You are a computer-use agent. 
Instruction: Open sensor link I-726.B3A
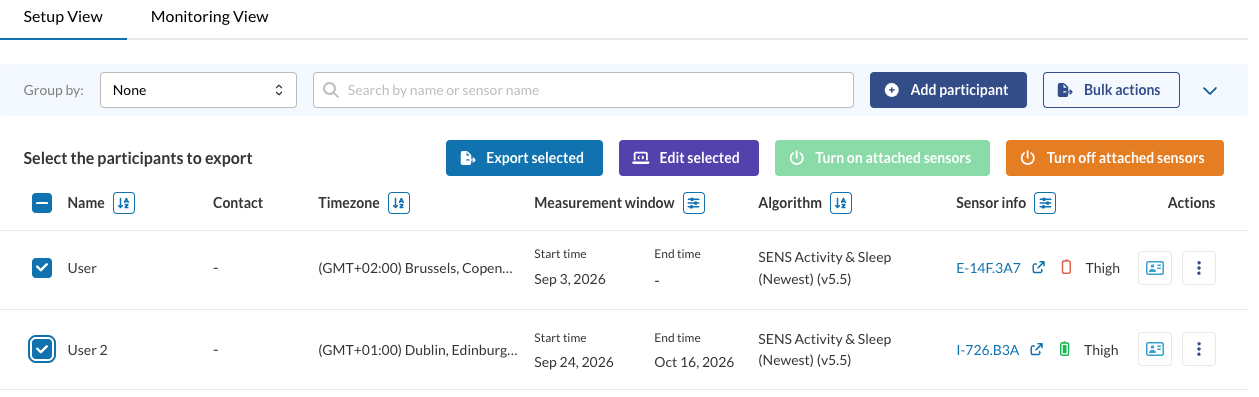tap(988, 350)
